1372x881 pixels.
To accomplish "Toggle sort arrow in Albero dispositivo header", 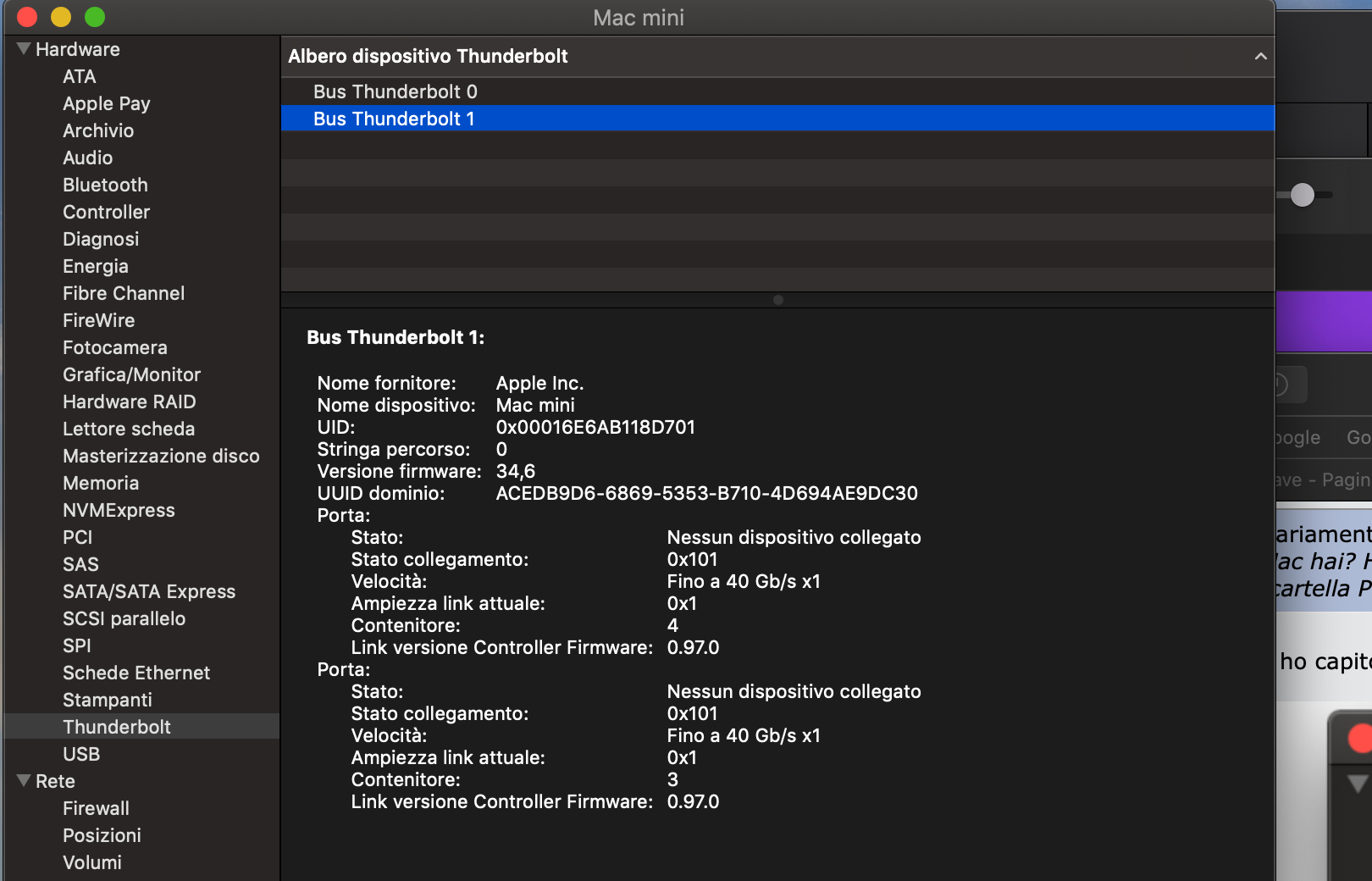I will coord(1260,57).
